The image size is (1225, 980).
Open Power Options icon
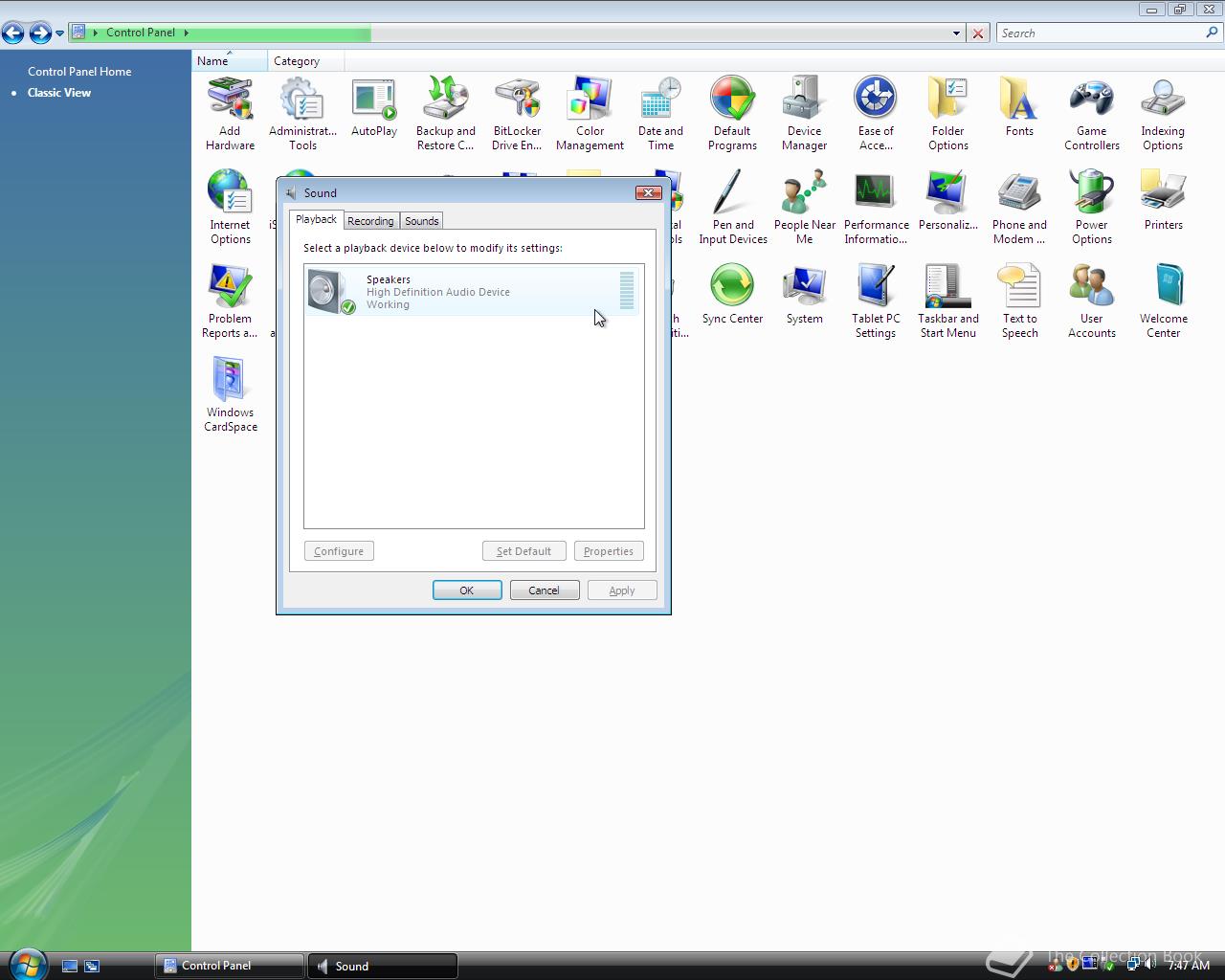tap(1091, 208)
